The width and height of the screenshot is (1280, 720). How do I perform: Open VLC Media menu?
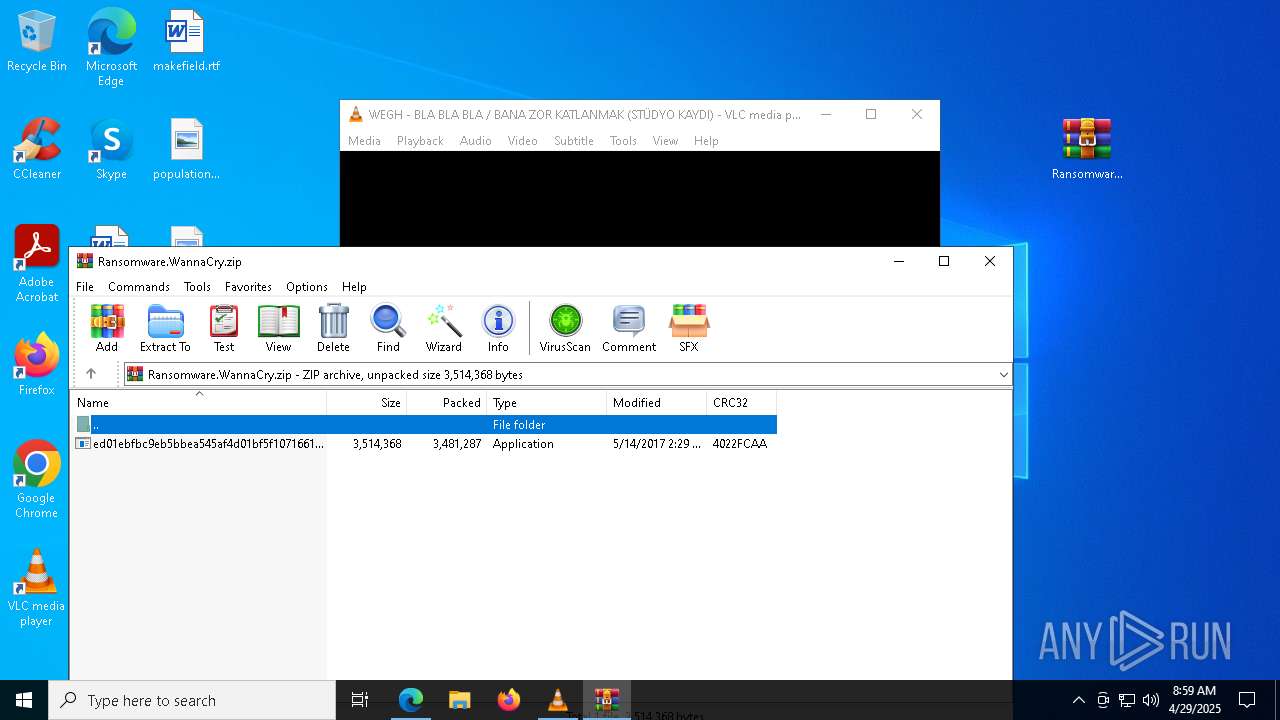tap(364, 141)
